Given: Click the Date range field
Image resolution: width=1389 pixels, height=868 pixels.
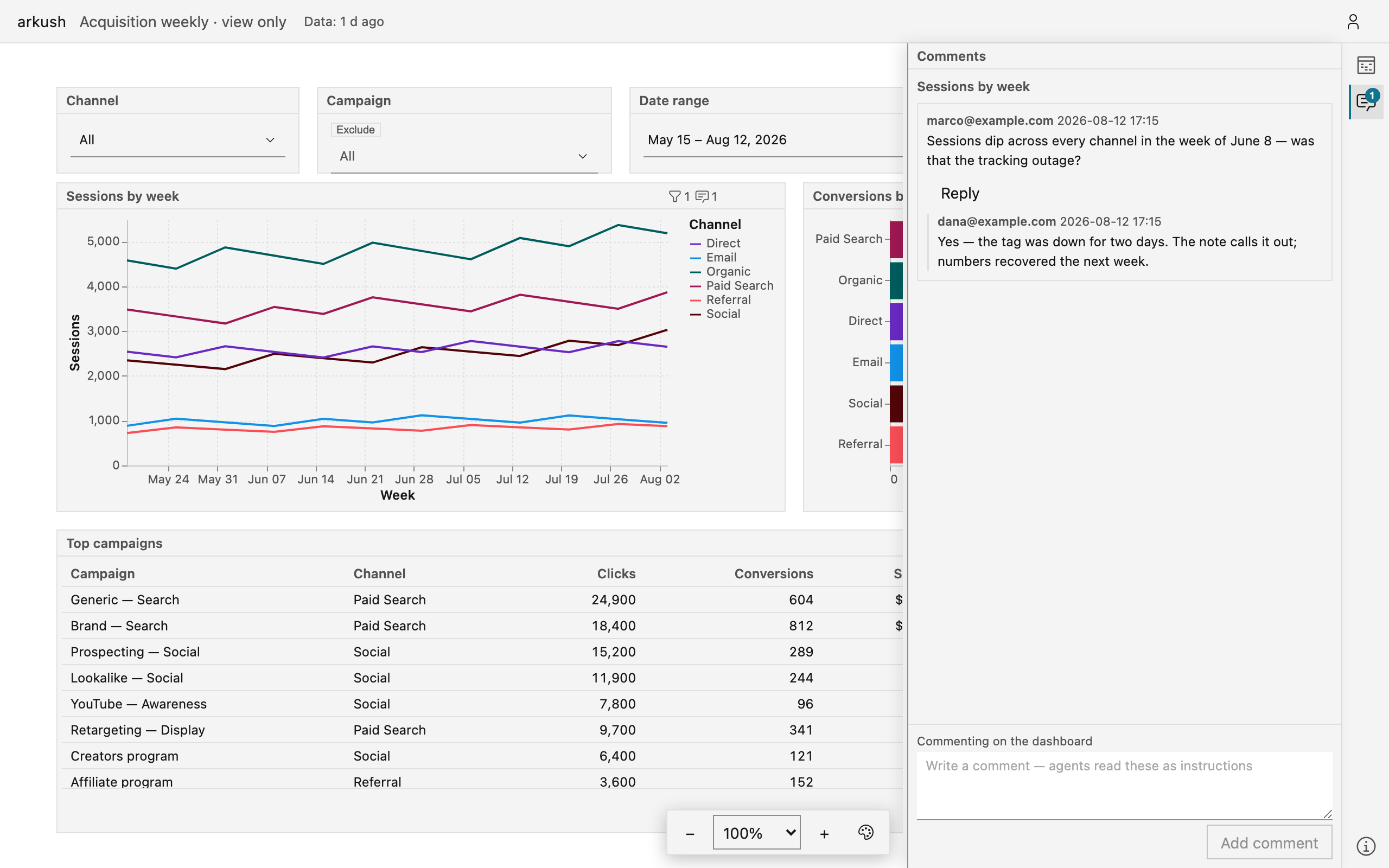Looking at the screenshot, I should tap(772, 140).
